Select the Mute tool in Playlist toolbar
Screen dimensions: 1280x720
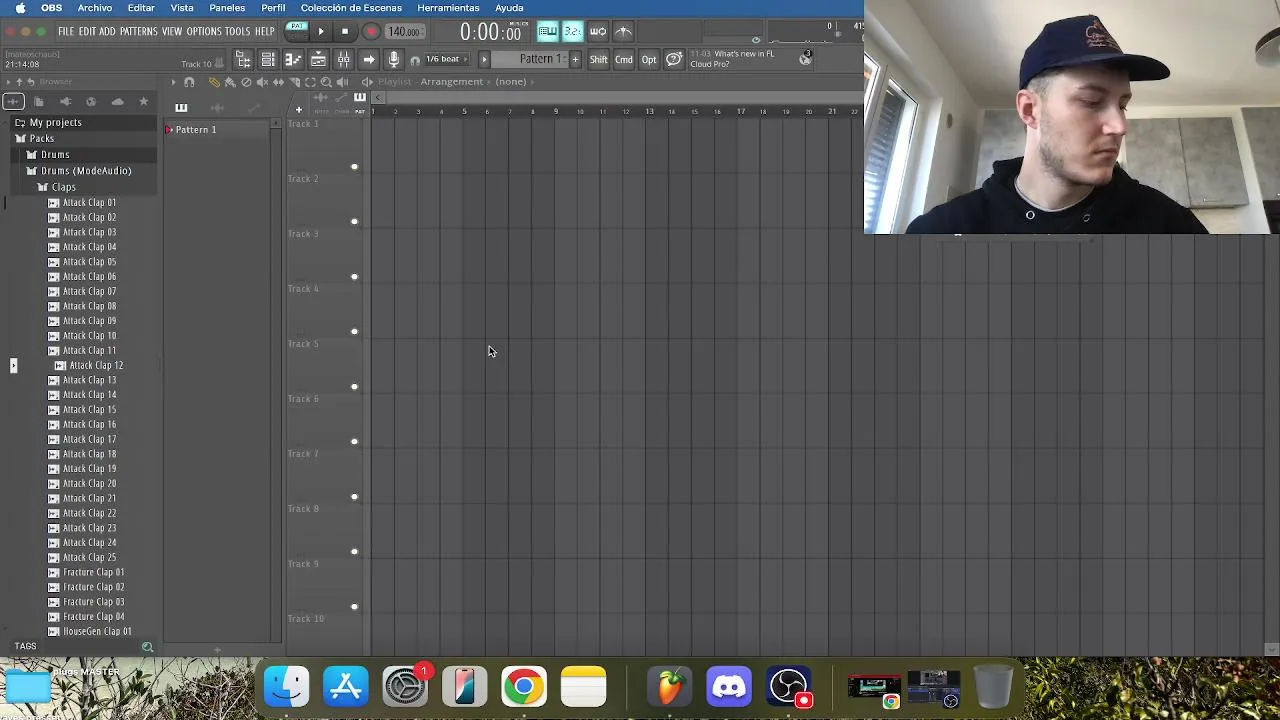262,82
